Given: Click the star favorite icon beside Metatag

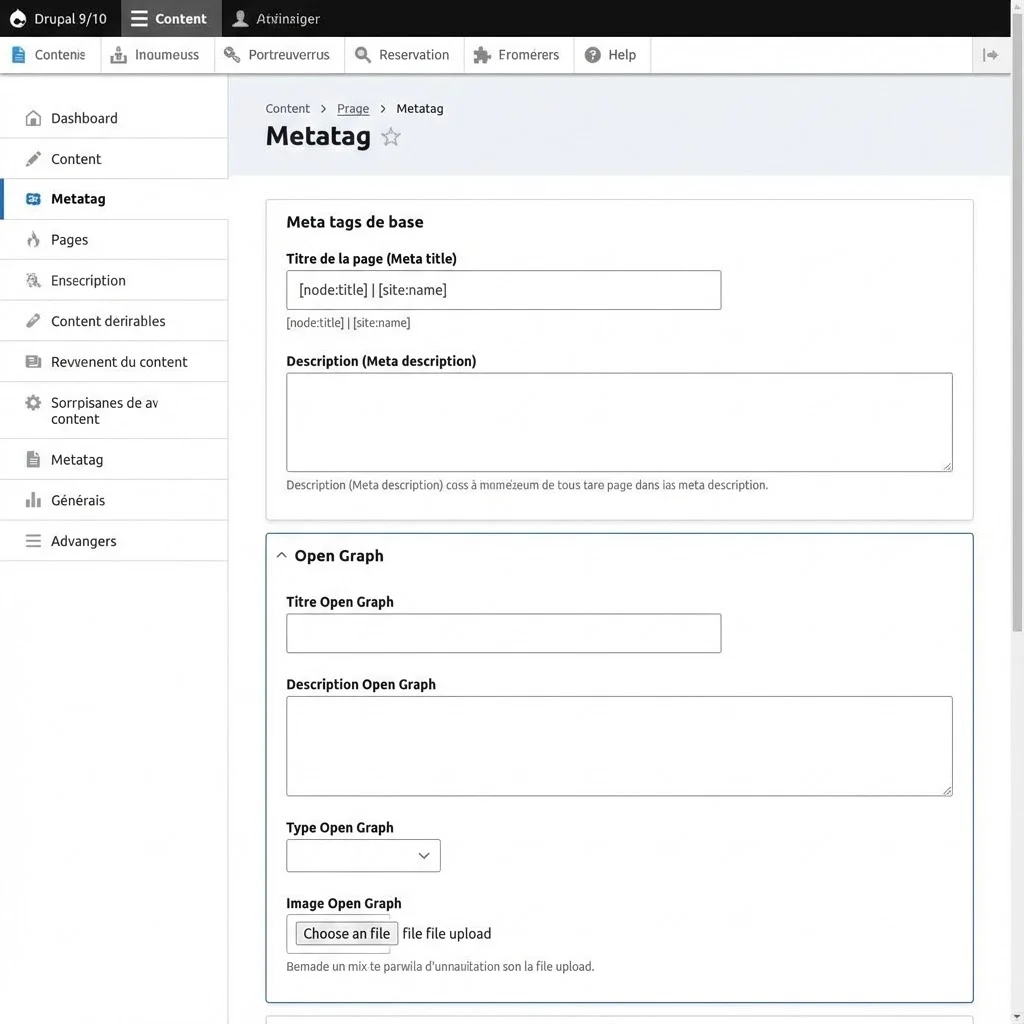Looking at the screenshot, I should (x=391, y=137).
